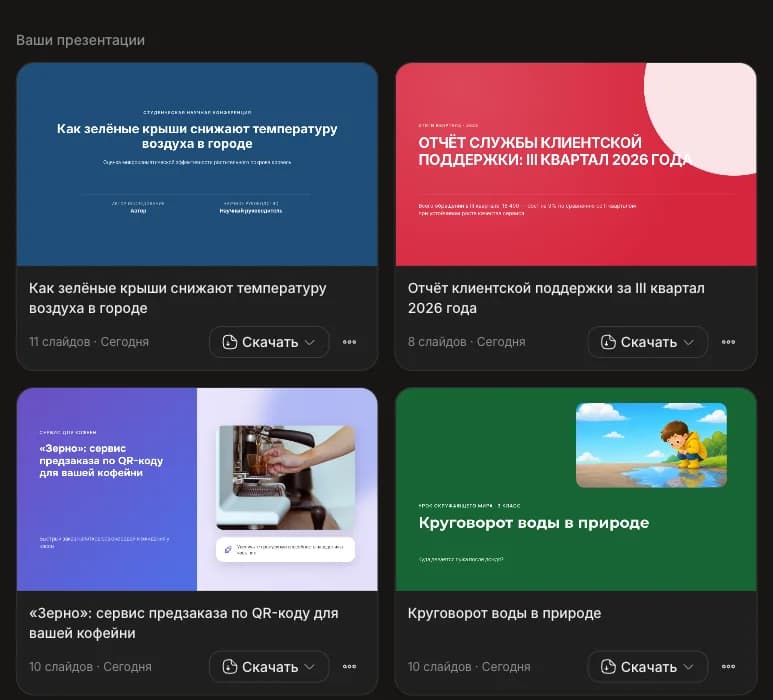This screenshot has width=773, height=700.
Task: Click the title «Зерно»: сервис предзаказа по QR-коду
Action: coord(184,623)
